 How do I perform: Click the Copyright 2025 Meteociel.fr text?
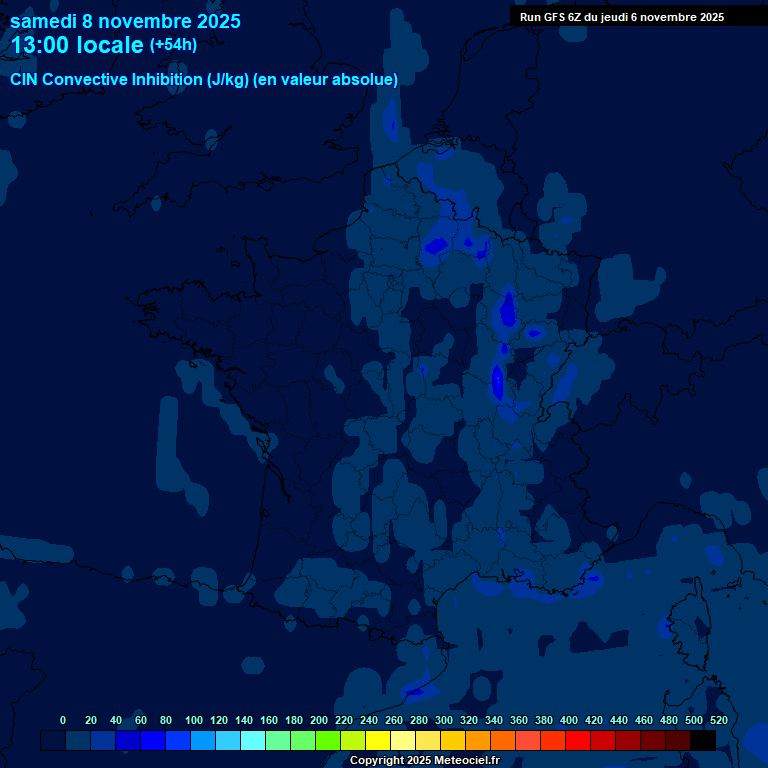pos(424,761)
